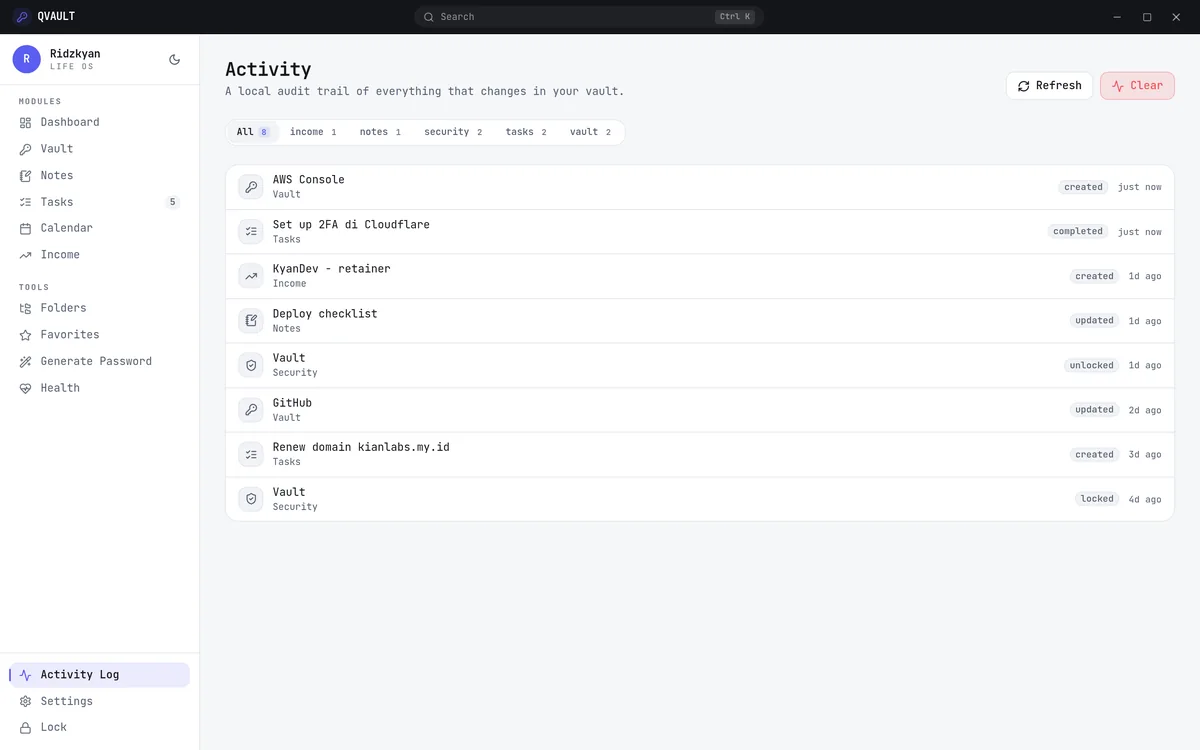
Task: Click the completed status badge
Action: pos(1078,232)
